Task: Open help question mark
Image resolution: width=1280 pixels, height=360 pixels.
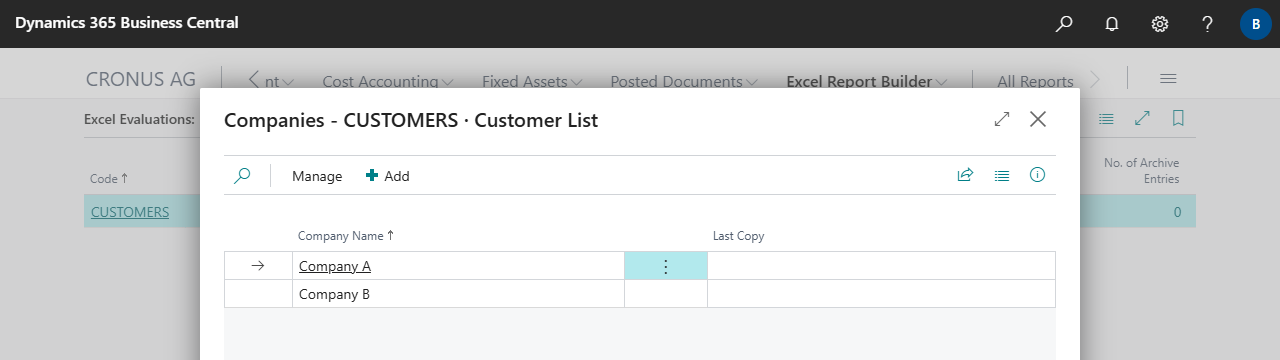Action: click(x=1208, y=24)
